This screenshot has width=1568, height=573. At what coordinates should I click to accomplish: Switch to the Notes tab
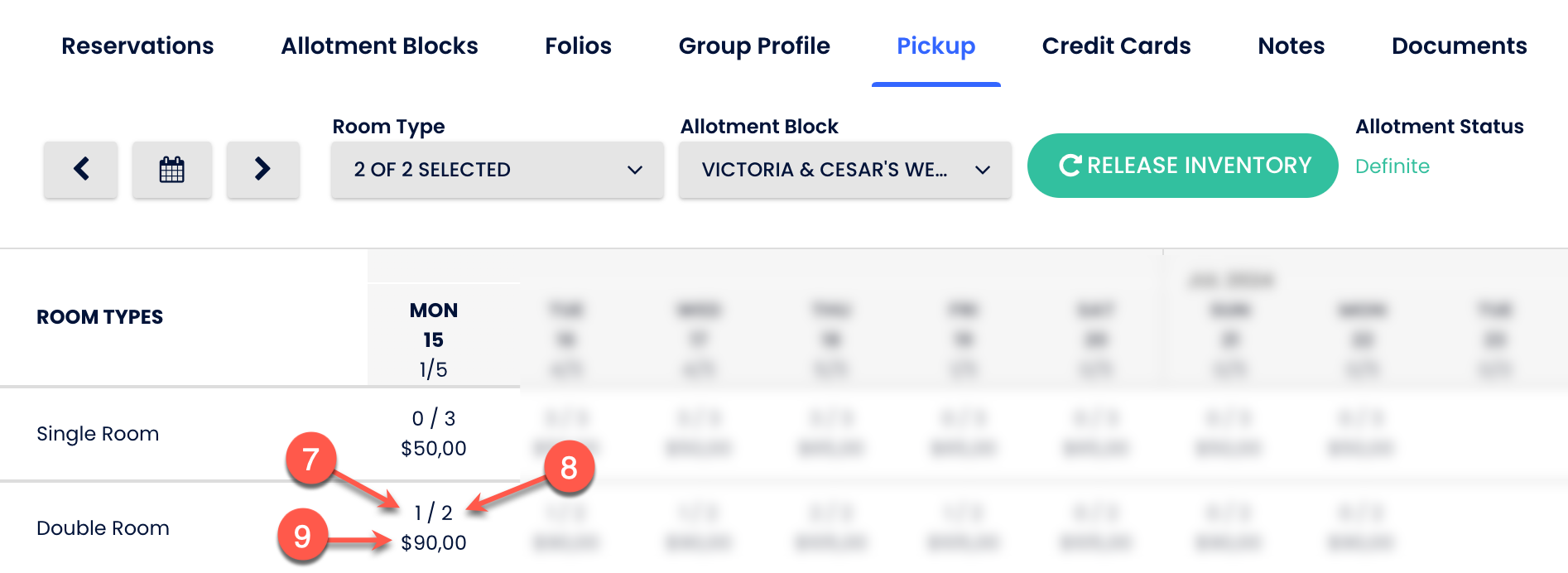click(x=1291, y=46)
